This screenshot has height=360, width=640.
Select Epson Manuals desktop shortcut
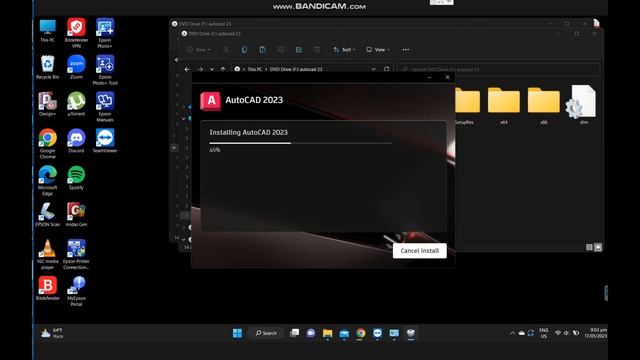pos(105,107)
